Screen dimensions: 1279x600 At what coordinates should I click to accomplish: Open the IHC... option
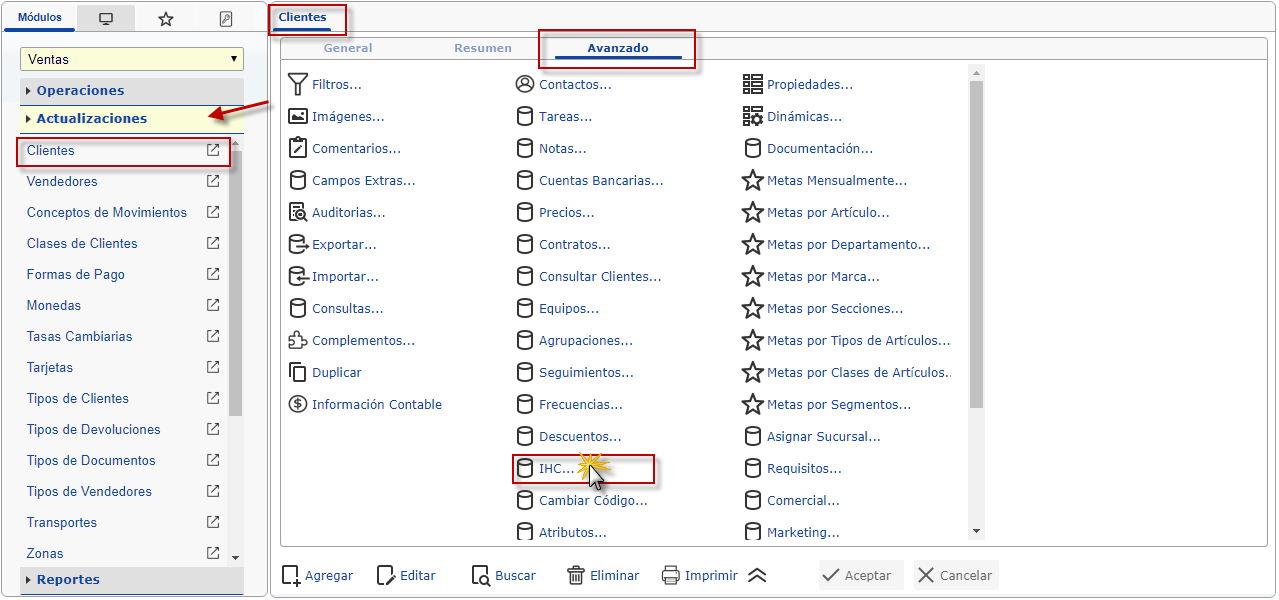557,468
